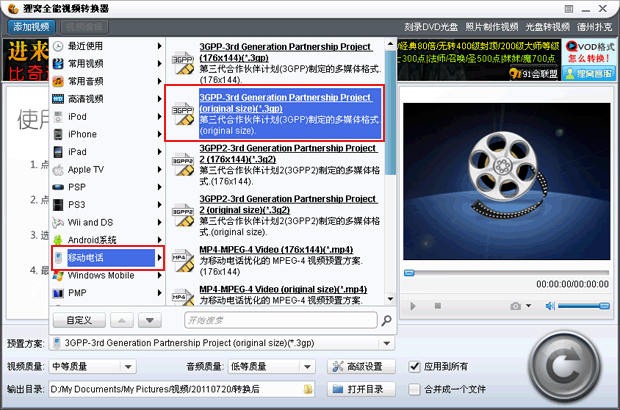Viewport: 620px width, 410px height.
Task: Click the PSP console icon
Action: pos(58,187)
